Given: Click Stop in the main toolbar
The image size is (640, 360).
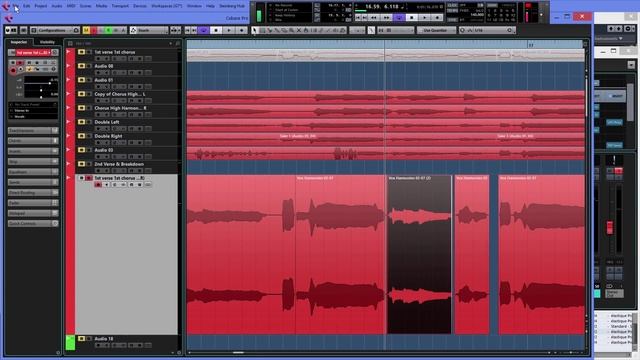Looking at the screenshot, I should pos(216,30).
